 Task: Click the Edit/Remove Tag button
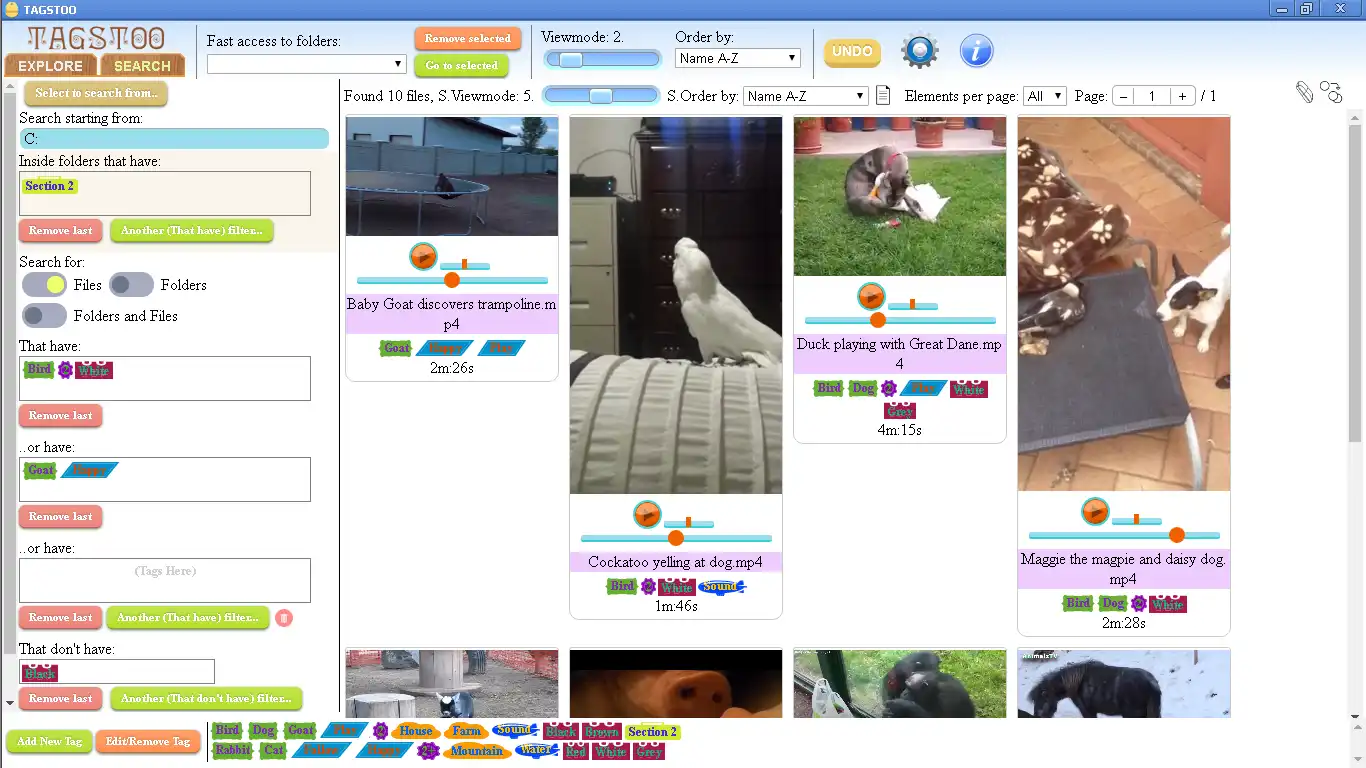coord(148,742)
